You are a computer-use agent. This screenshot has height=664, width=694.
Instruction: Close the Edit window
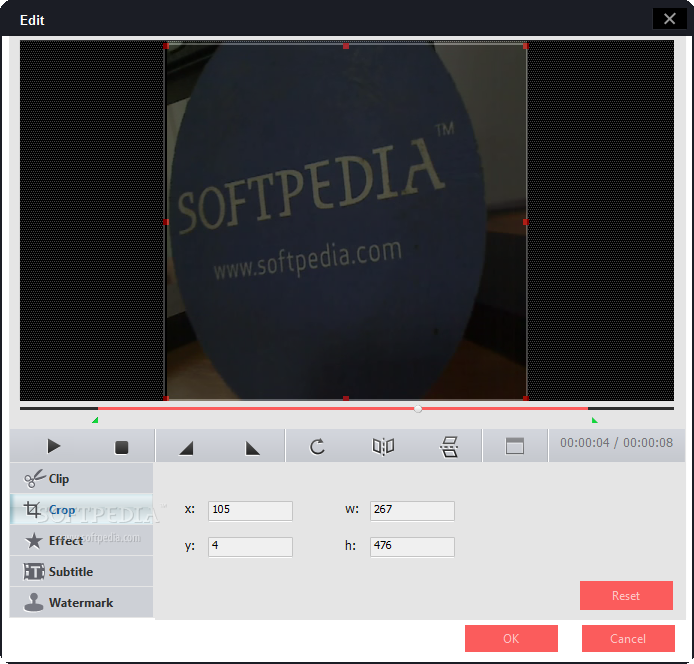pyautogui.click(x=669, y=19)
